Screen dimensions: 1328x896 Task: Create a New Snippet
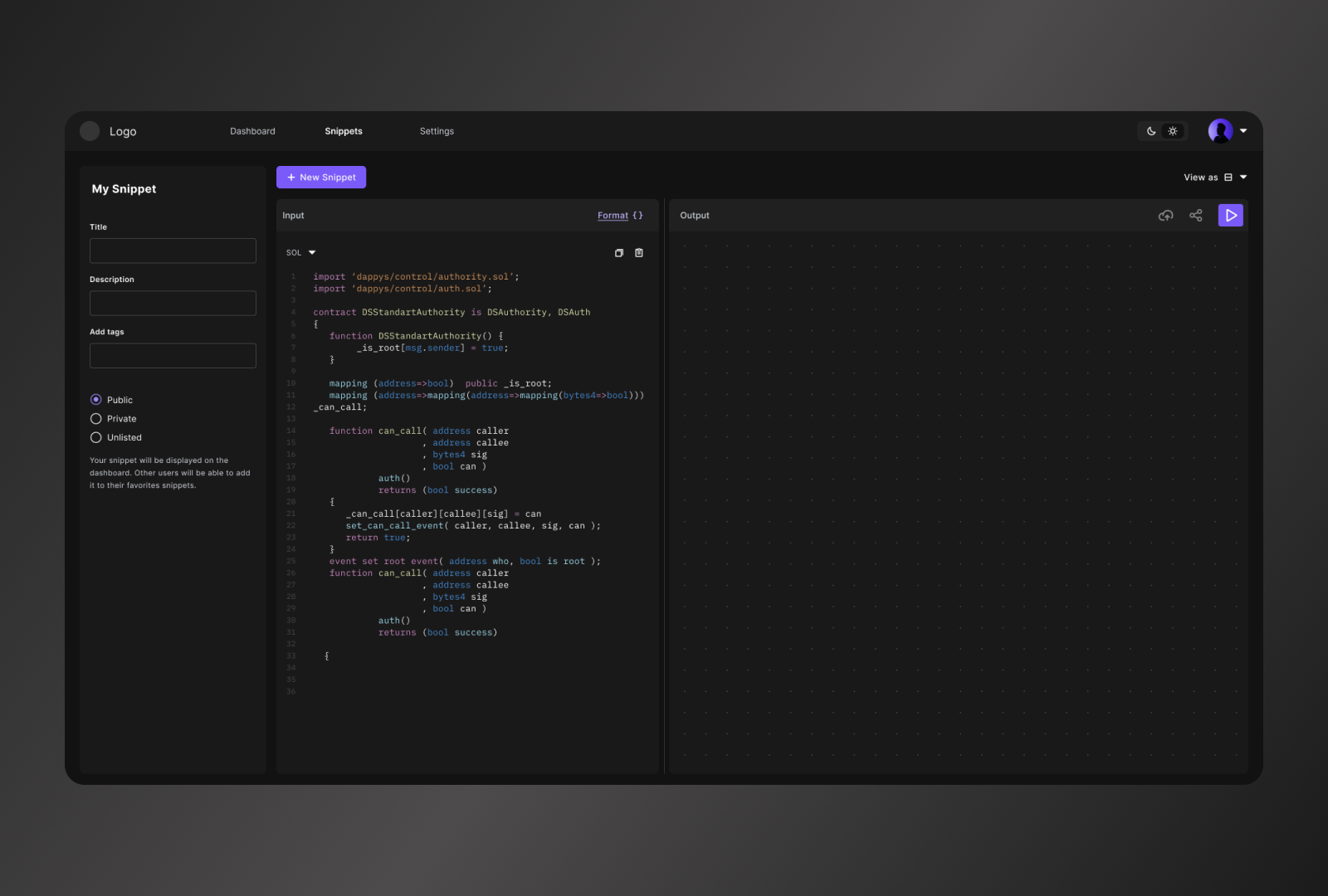(321, 177)
